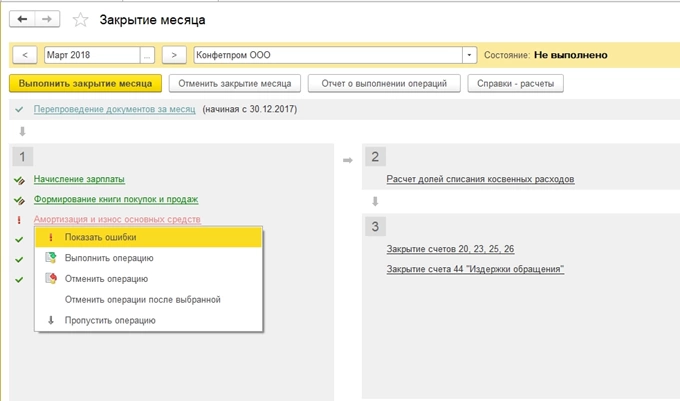The width and height of the screenshot is (680, 401).
Task: Expand the organization dropdown arrow
Action: pyautogui.click(x=469, y=55)
